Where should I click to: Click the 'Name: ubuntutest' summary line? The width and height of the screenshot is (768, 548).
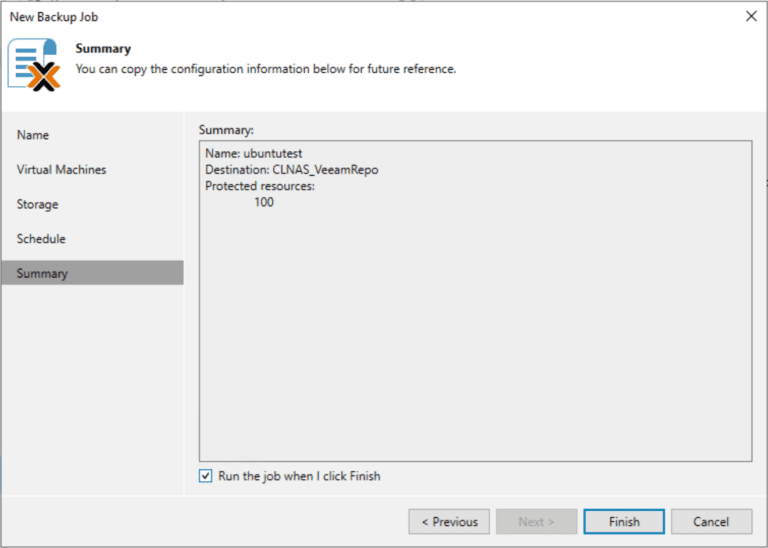coord(254,153)
